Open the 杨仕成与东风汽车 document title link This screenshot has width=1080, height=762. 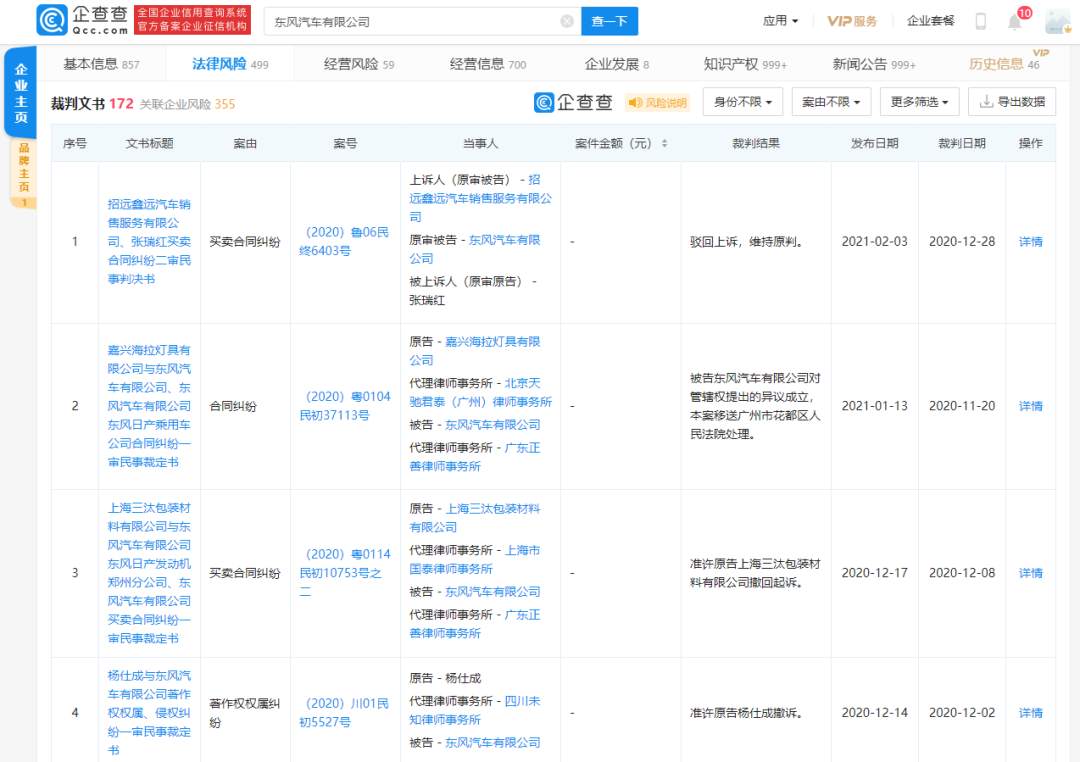pyautogui.click(x=149, y=712)
